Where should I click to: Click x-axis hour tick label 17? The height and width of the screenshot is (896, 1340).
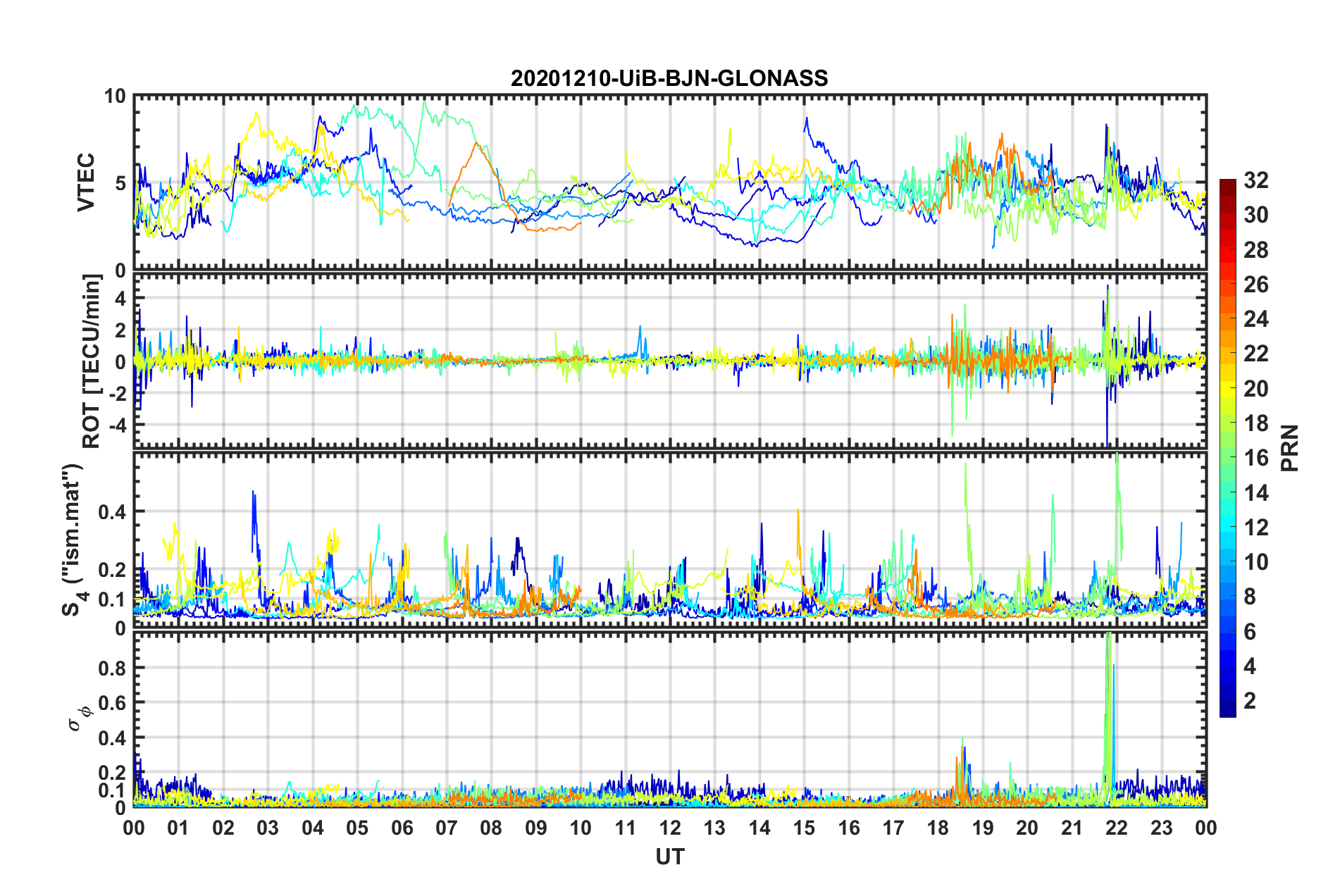893,828
